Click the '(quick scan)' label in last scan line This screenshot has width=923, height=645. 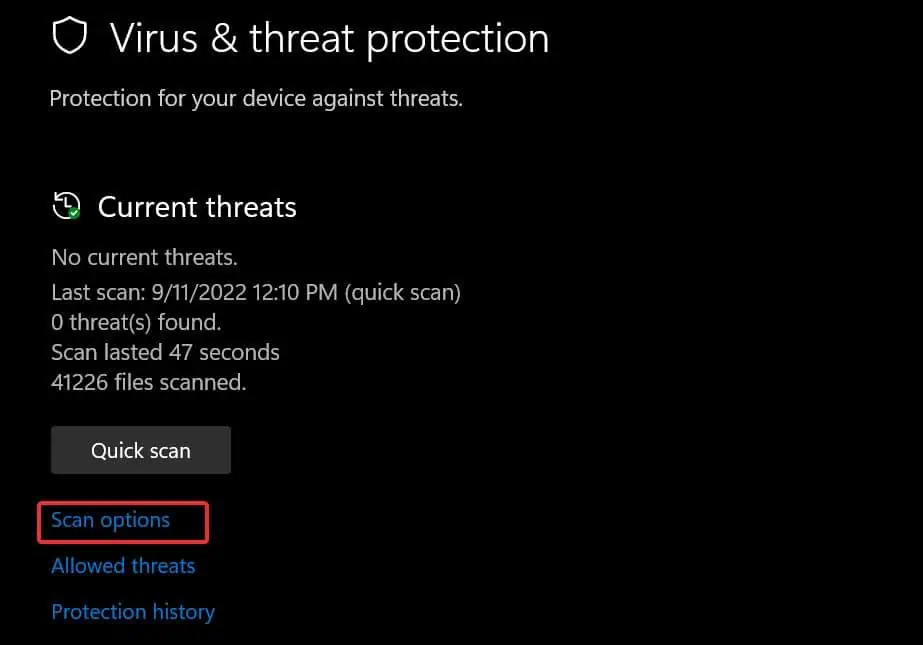(403, 292)
